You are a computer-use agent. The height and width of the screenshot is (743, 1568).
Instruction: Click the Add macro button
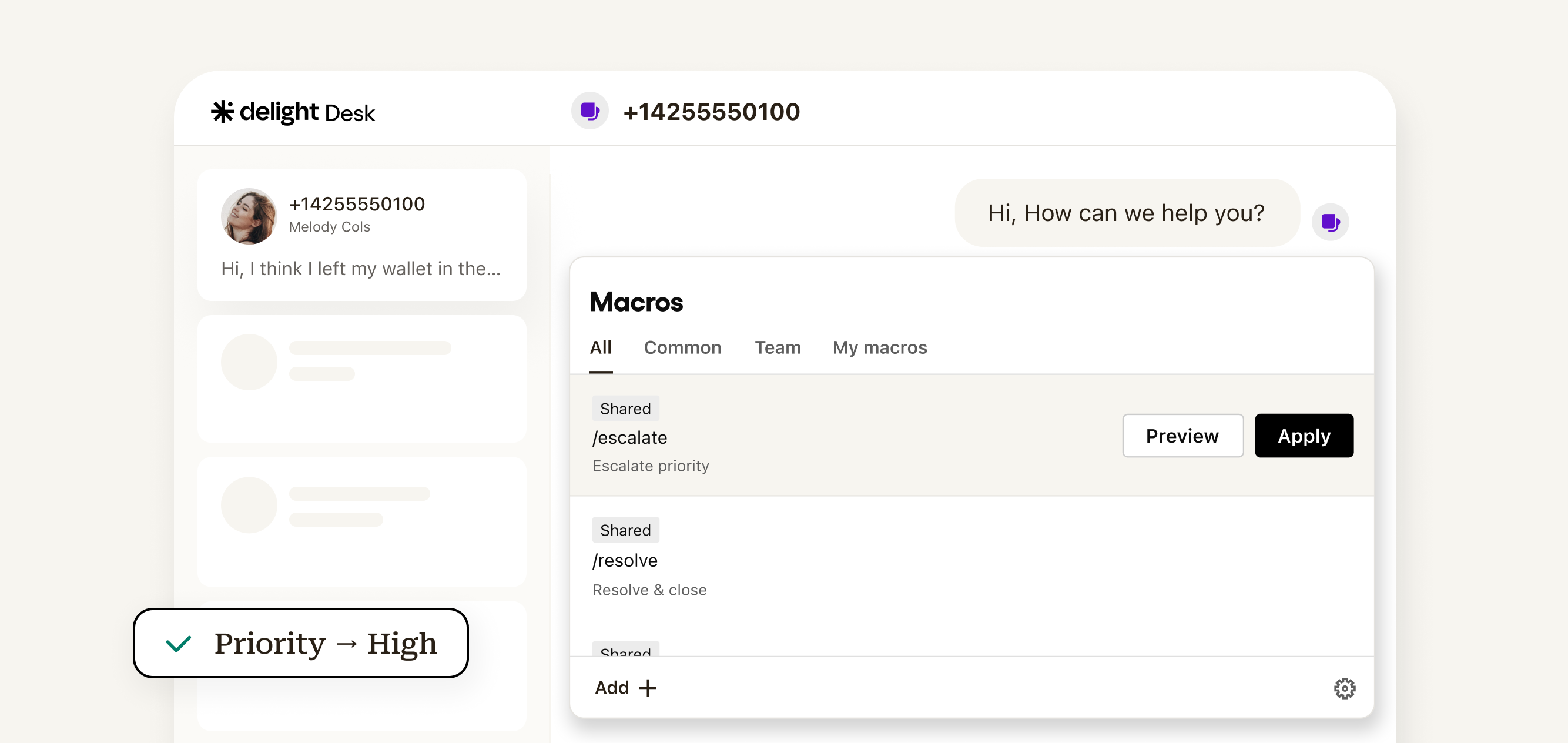(x=626, y=688)
